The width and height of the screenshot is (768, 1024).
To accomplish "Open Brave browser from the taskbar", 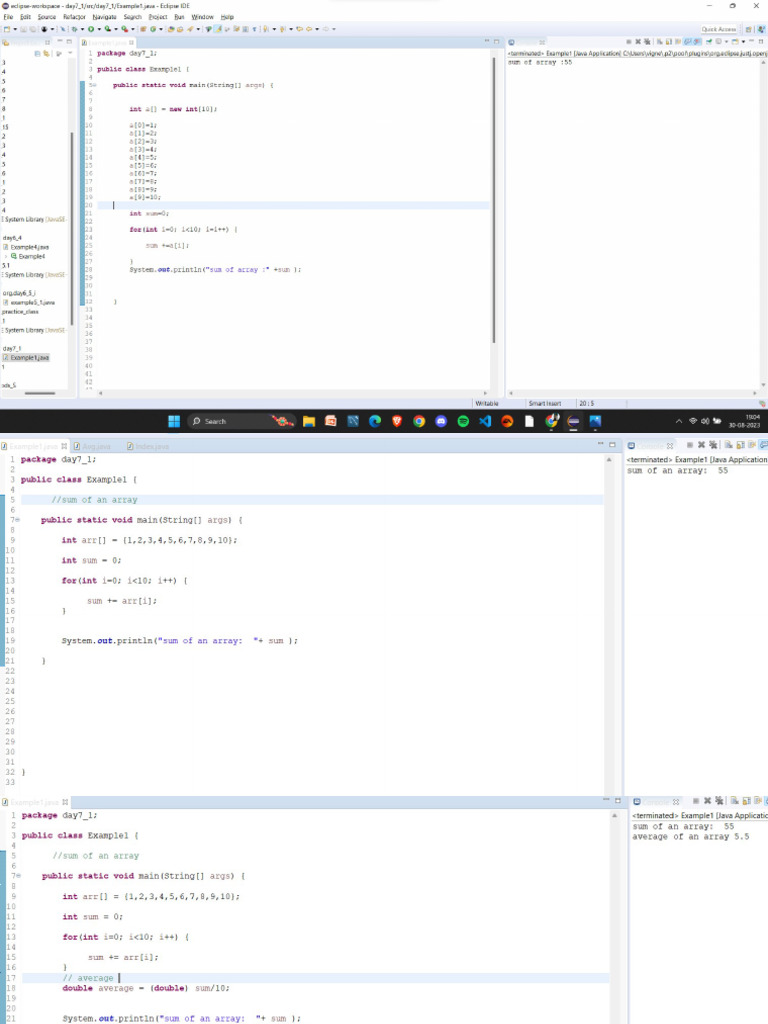I will point(397,421).
